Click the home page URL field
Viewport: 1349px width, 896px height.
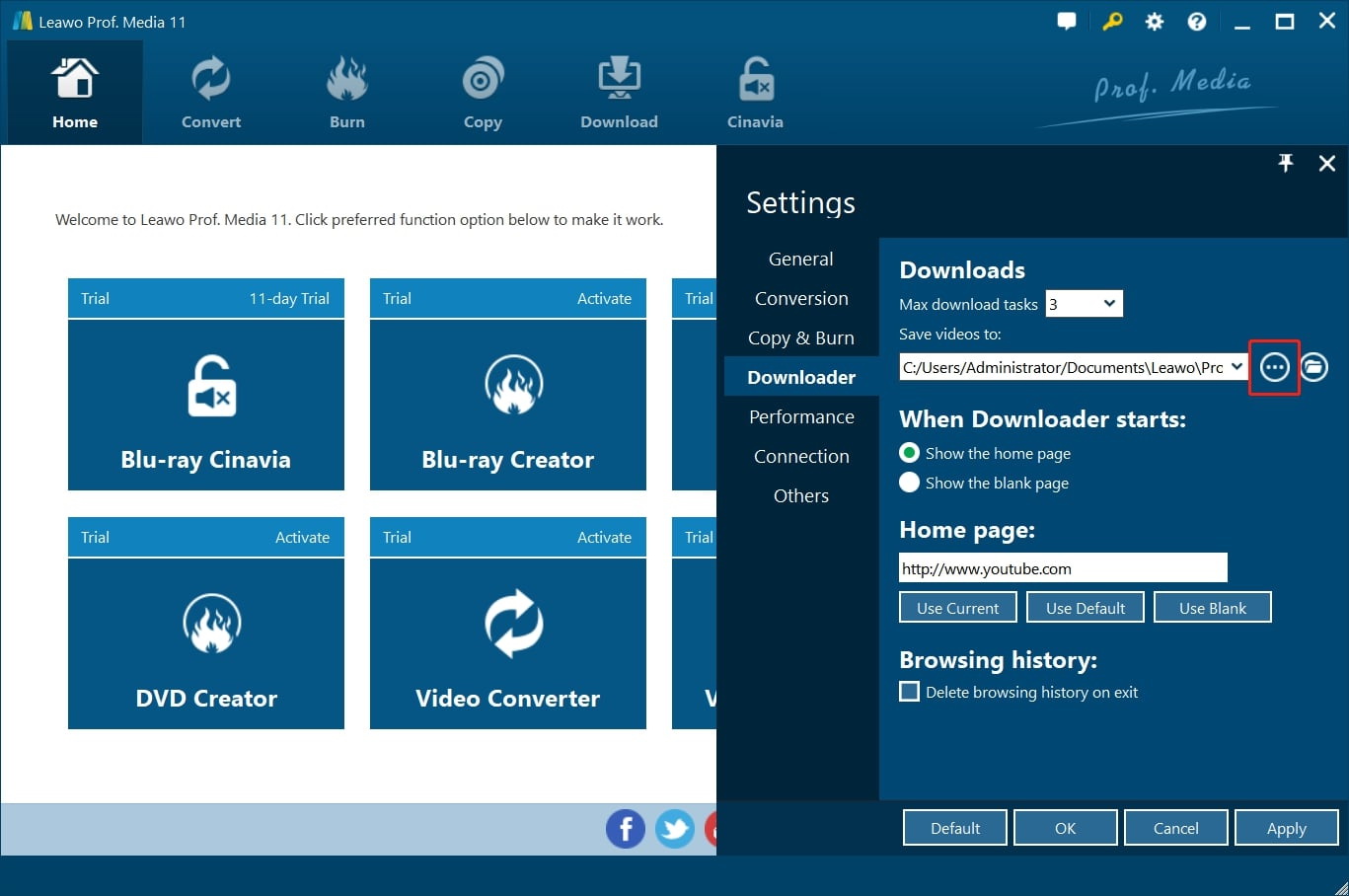coord(1062,568)
